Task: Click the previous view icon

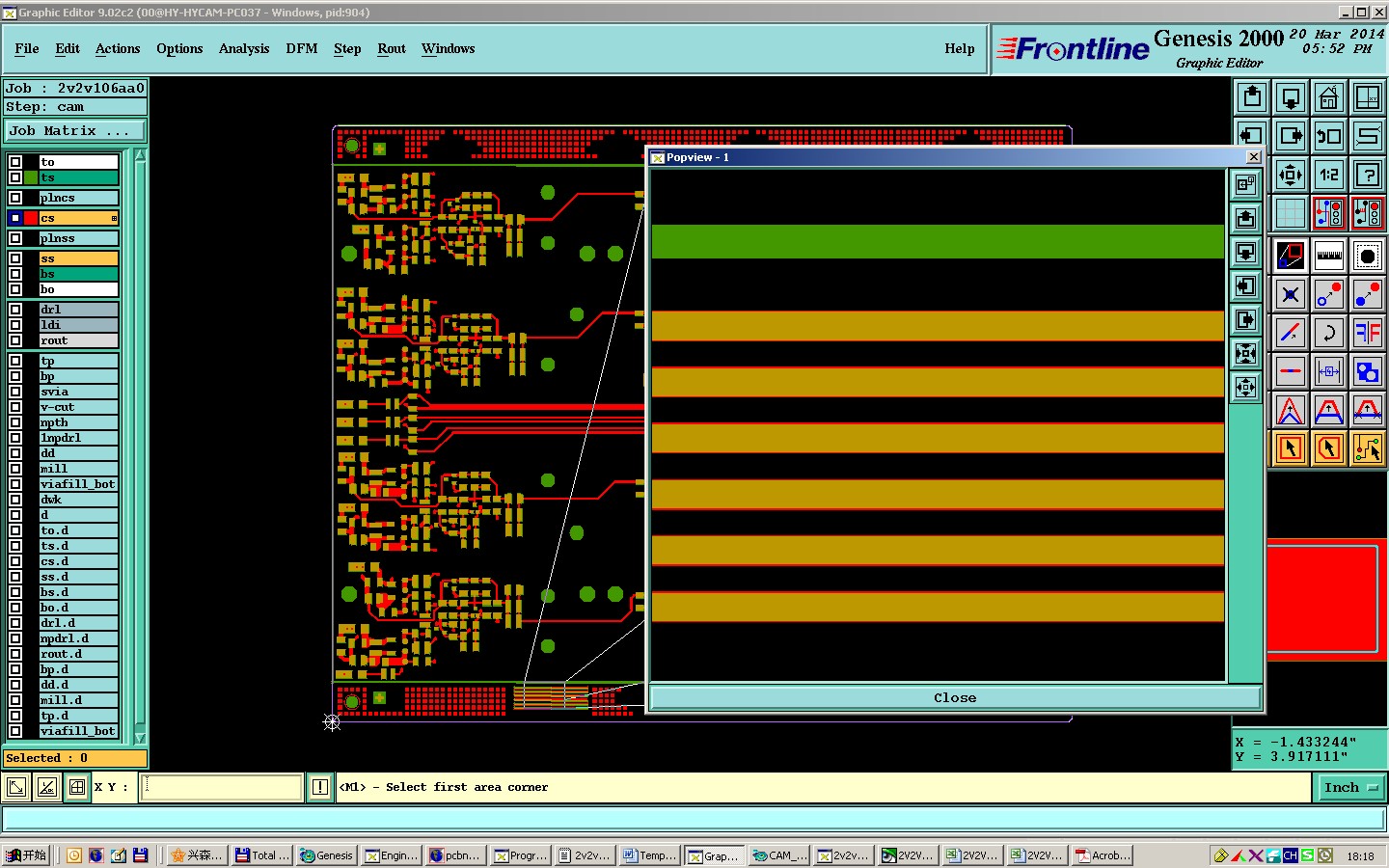Action: [1329, 136]
